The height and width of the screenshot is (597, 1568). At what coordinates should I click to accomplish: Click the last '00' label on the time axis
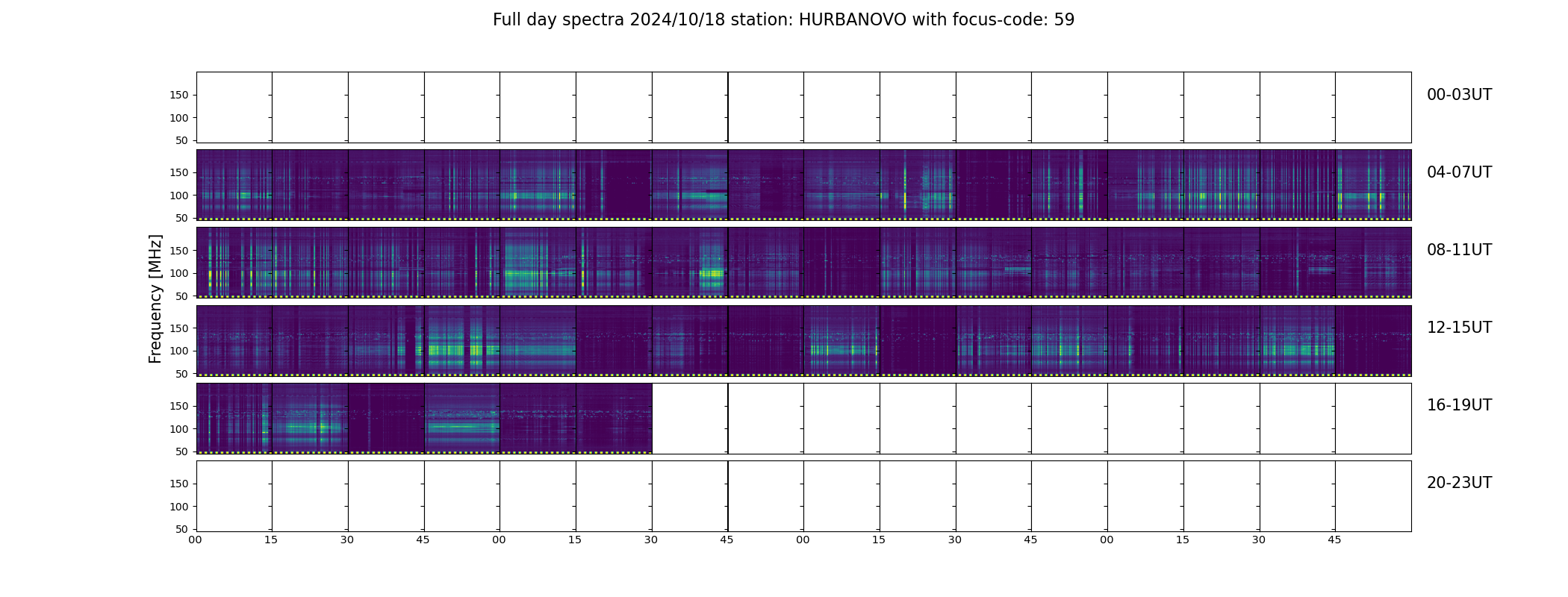1107,540
